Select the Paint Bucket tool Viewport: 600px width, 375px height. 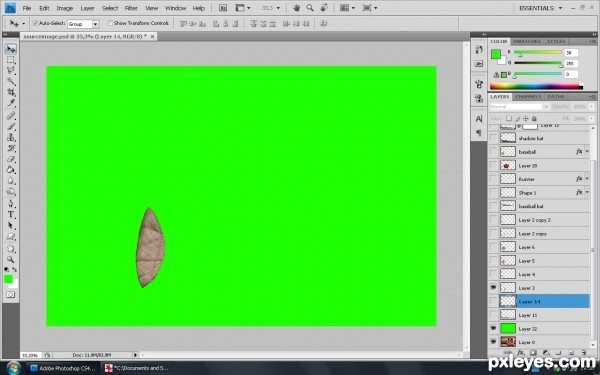coord(11,170)
